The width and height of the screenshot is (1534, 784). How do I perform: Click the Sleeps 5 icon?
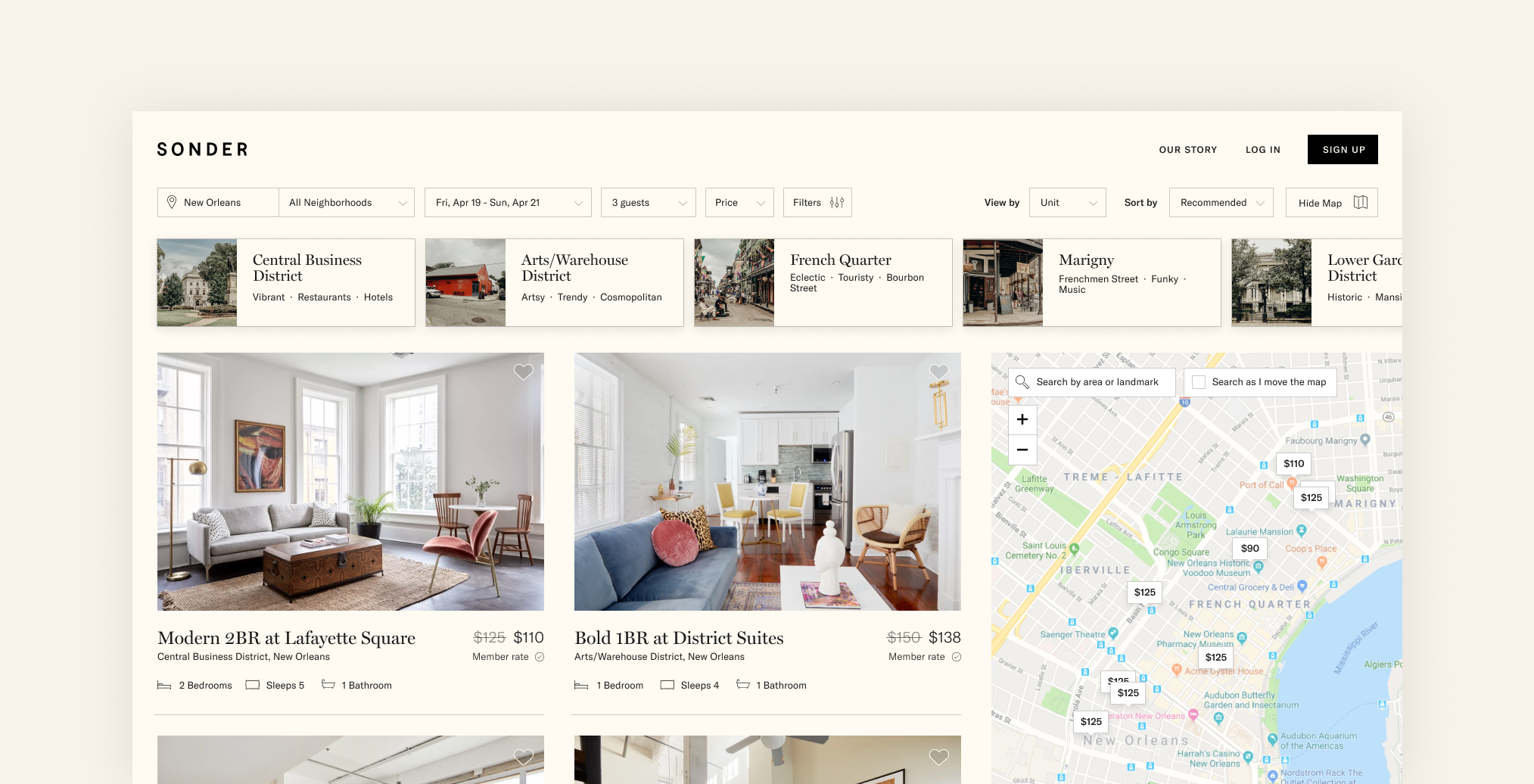click(253, 685)
